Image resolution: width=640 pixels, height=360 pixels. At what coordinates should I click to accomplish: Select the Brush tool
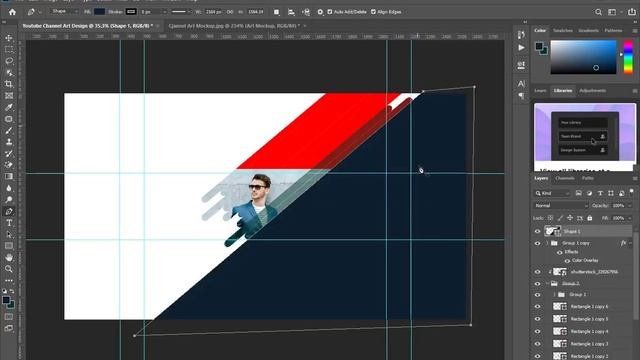(x=9, y=131)
